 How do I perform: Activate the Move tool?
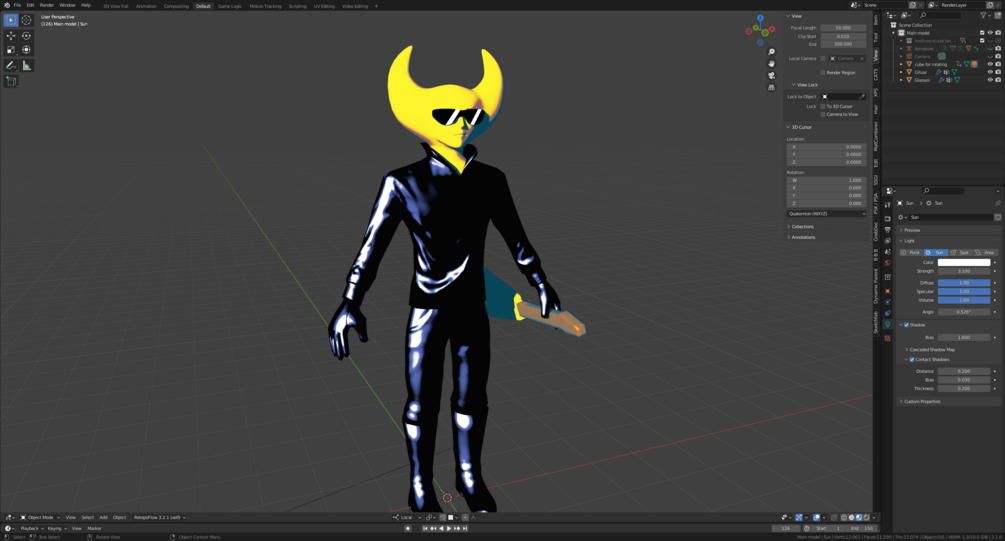pos(11,36)
